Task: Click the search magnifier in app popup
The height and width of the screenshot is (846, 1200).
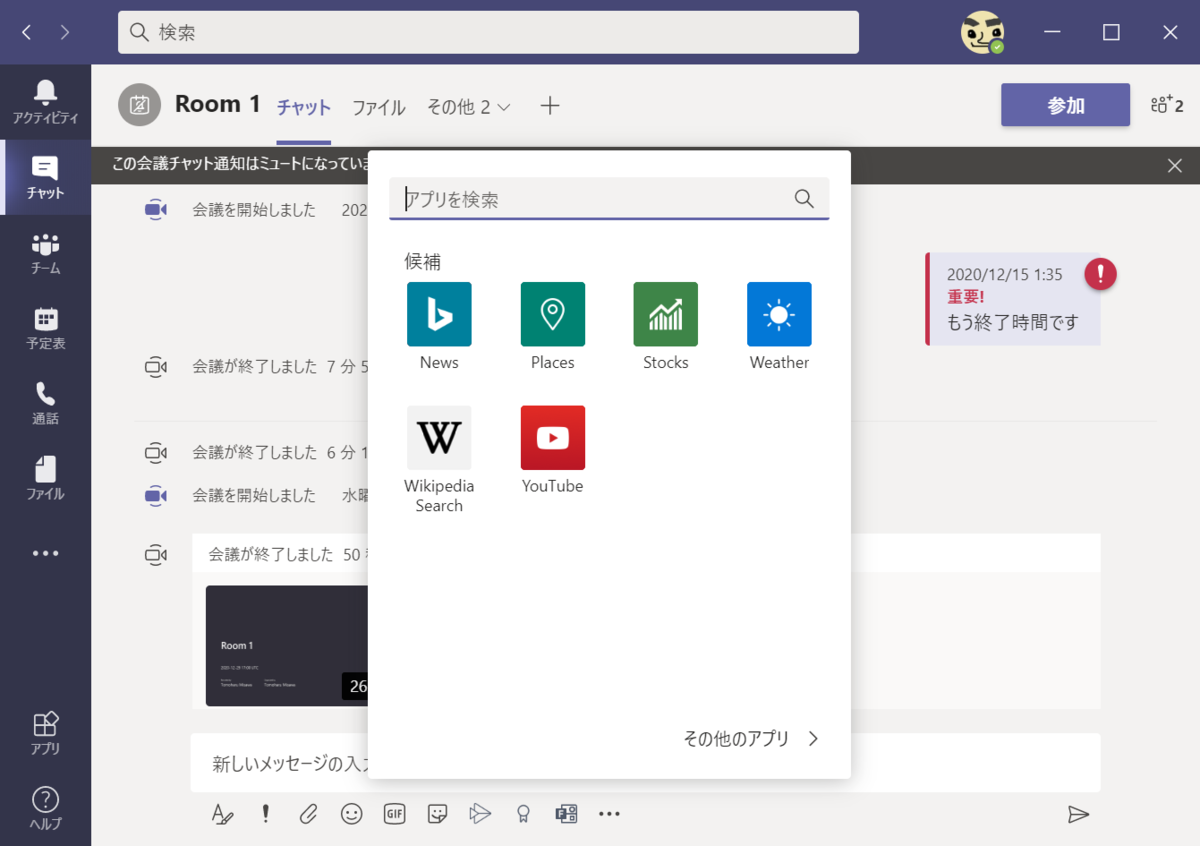Action: point(804,198)
